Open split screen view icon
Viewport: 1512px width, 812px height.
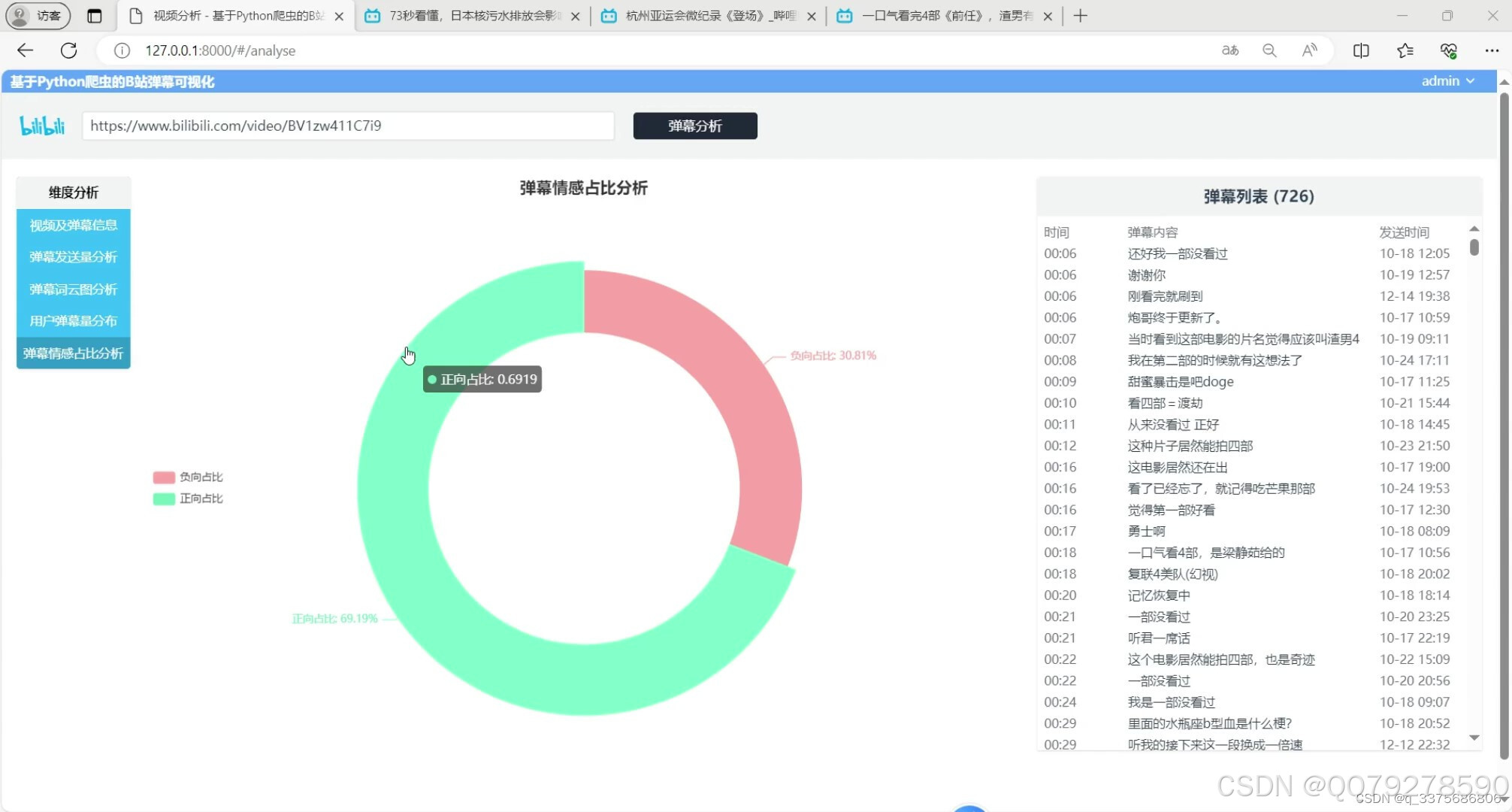coord(1361,50)
